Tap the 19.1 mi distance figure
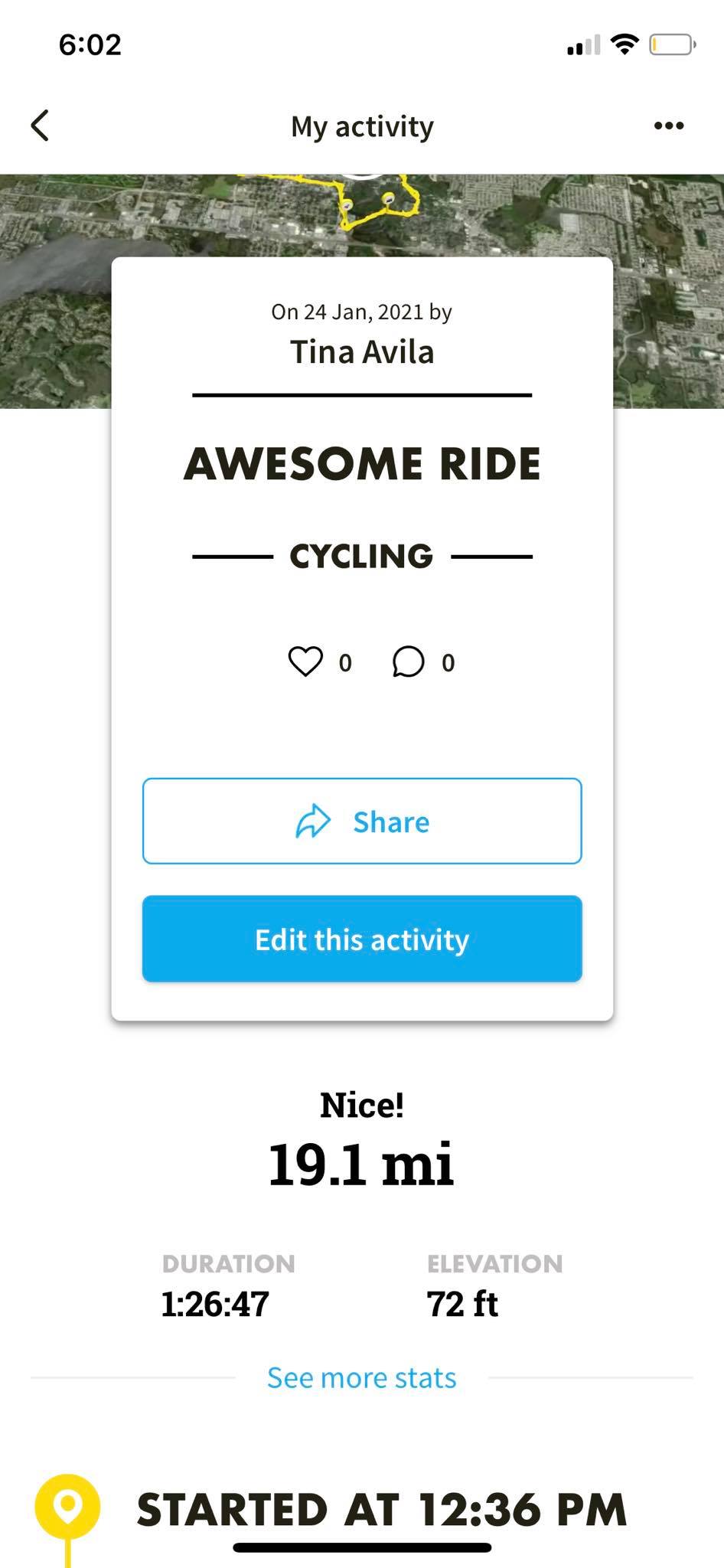The width and height of the screenshot is (724, 1568). [362, 1164]
